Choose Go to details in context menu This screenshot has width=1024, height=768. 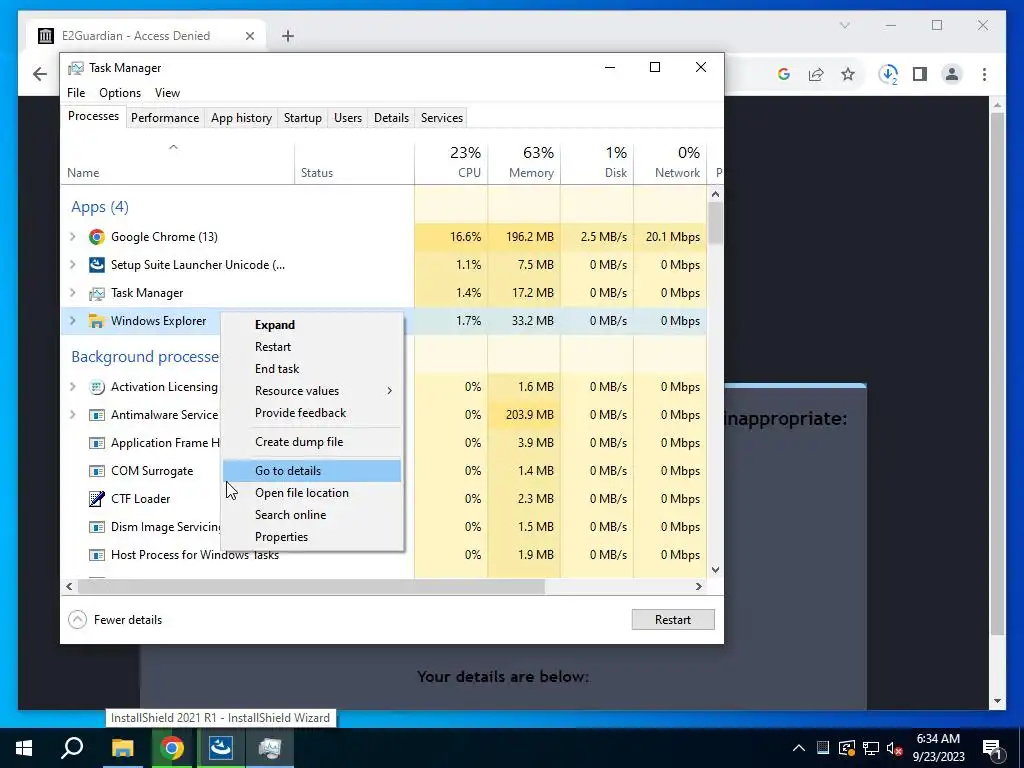[312, 471]
